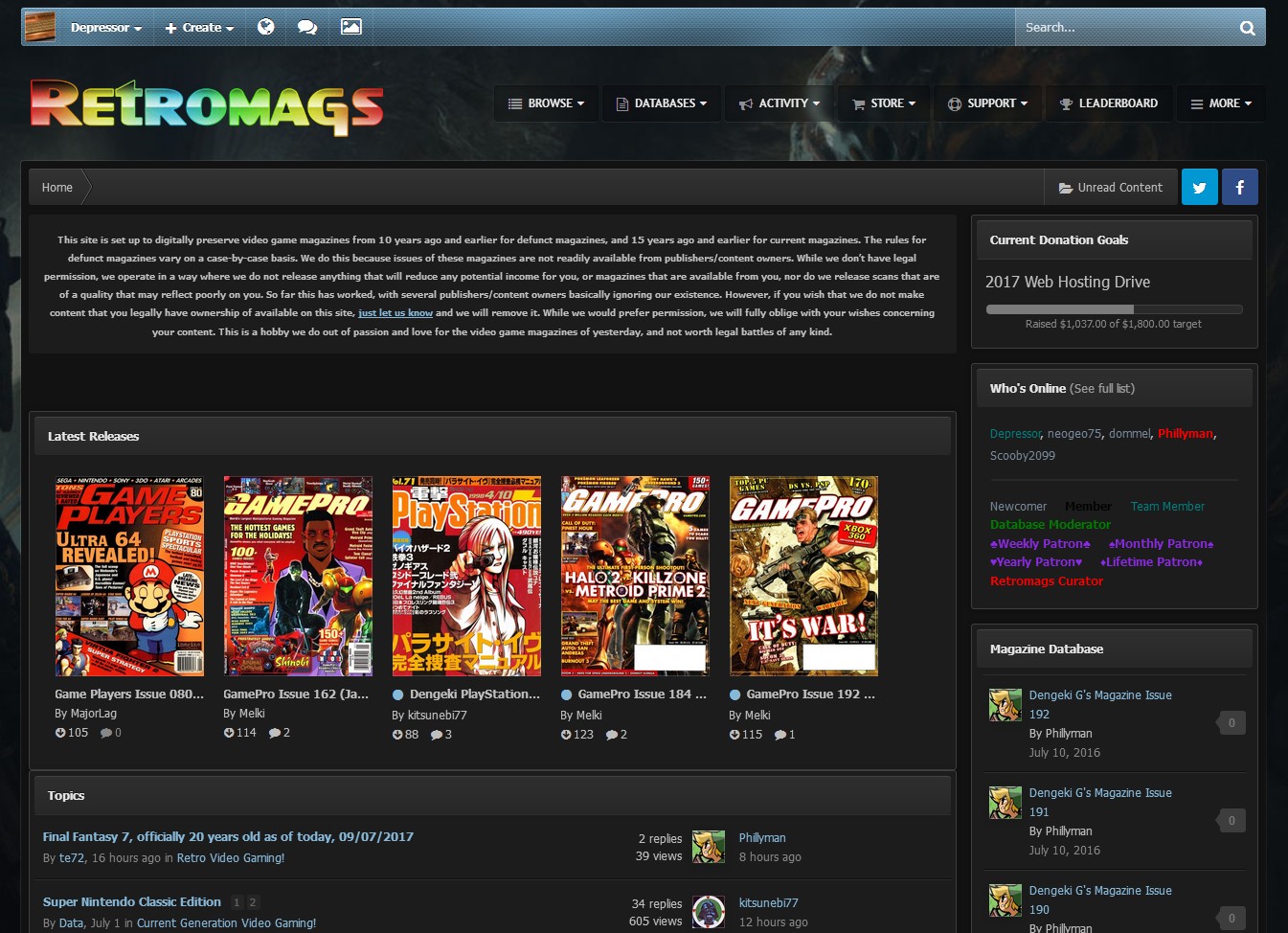The image size is (1288, 933).
Task: Click Phillyman avatar beside Final Fantasy 7 topic
Action: 709,847
